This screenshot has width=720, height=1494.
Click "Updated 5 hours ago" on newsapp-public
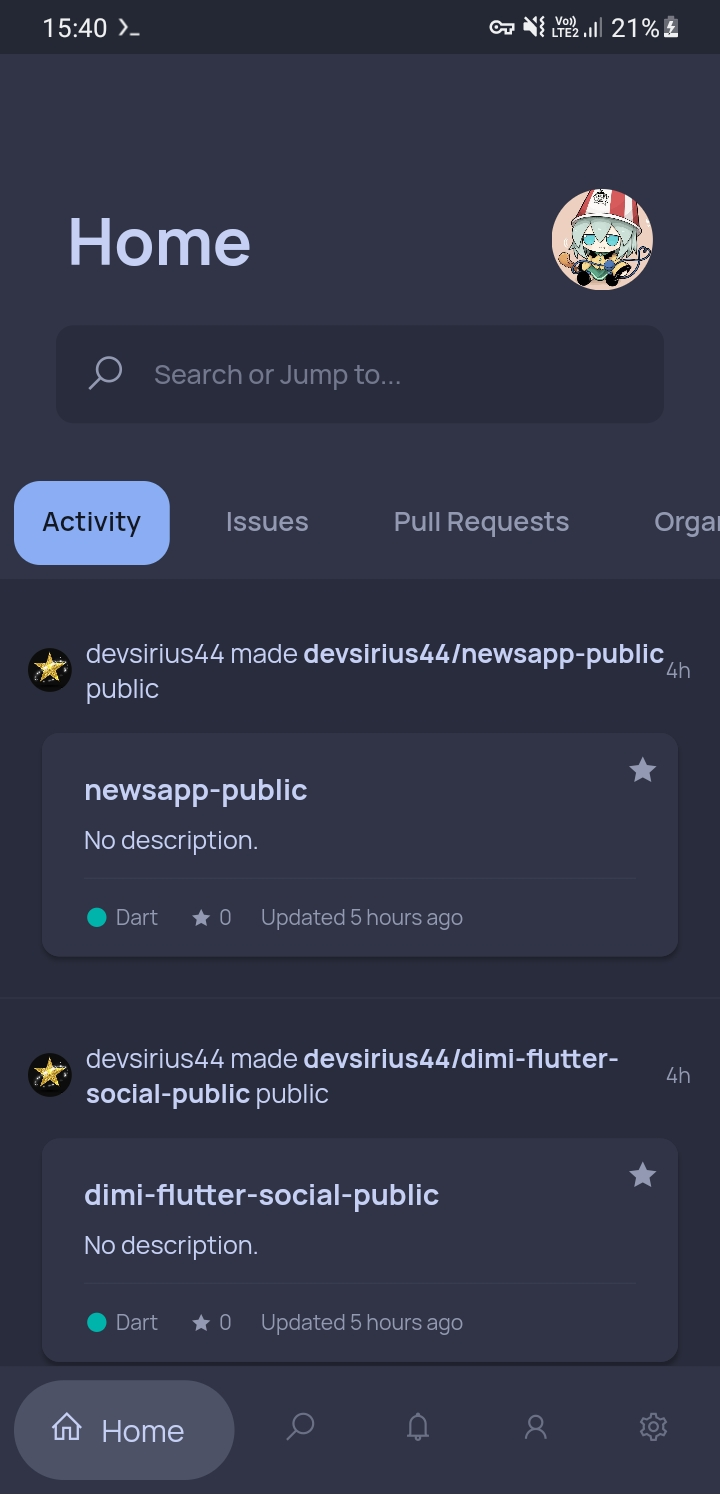pyautogui.click(x=362, y=917)
